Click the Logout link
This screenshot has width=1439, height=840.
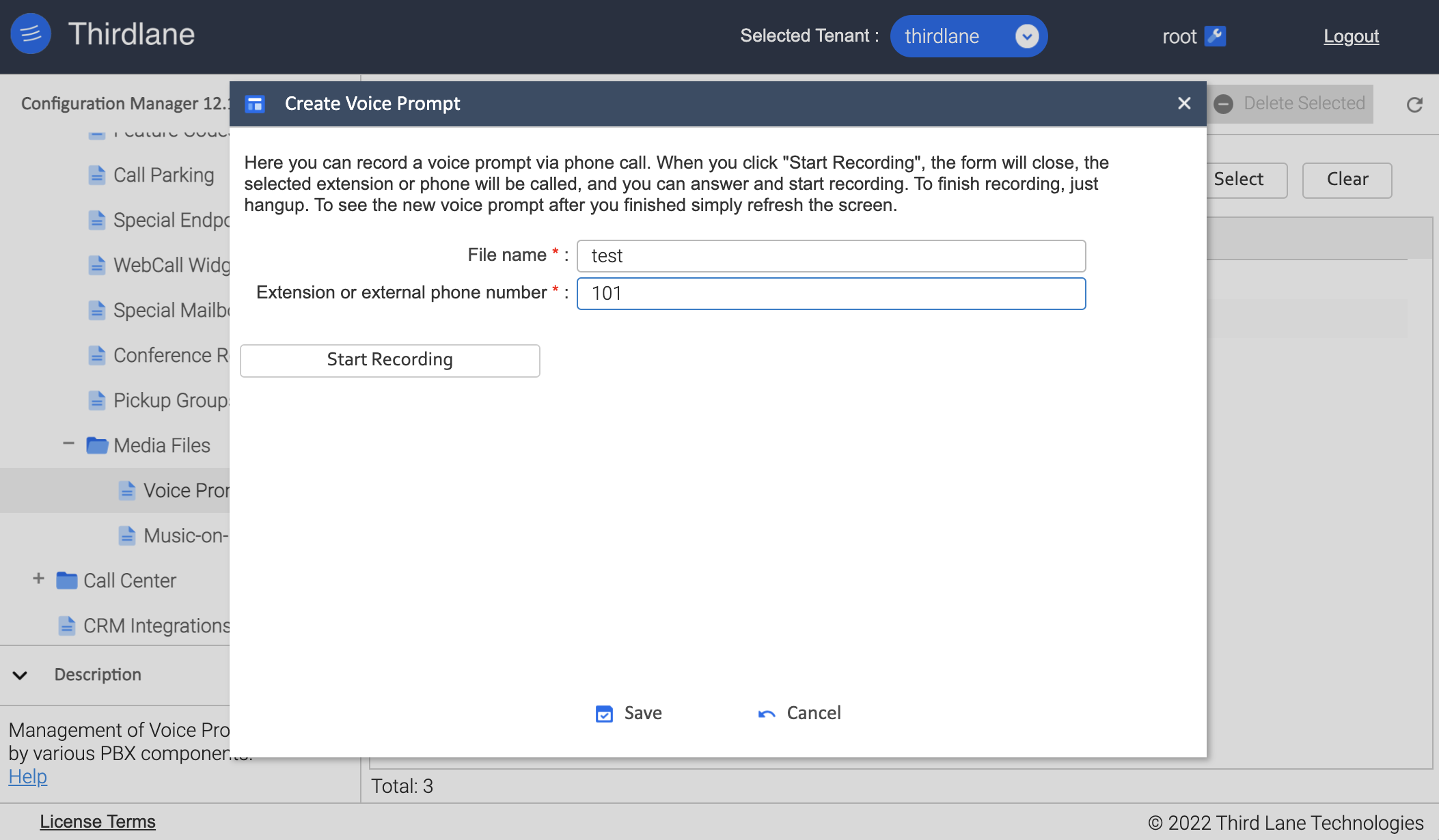tap(1351, 36)
